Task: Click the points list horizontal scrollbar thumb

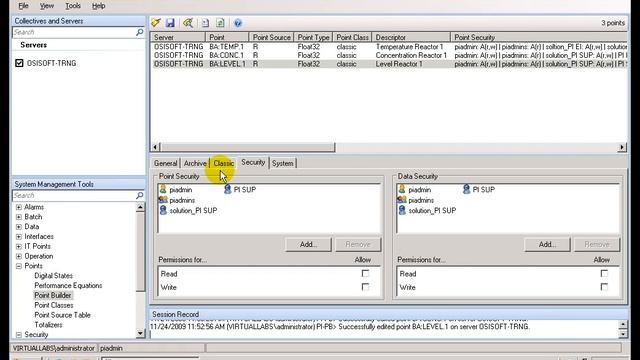Action: 248,147
